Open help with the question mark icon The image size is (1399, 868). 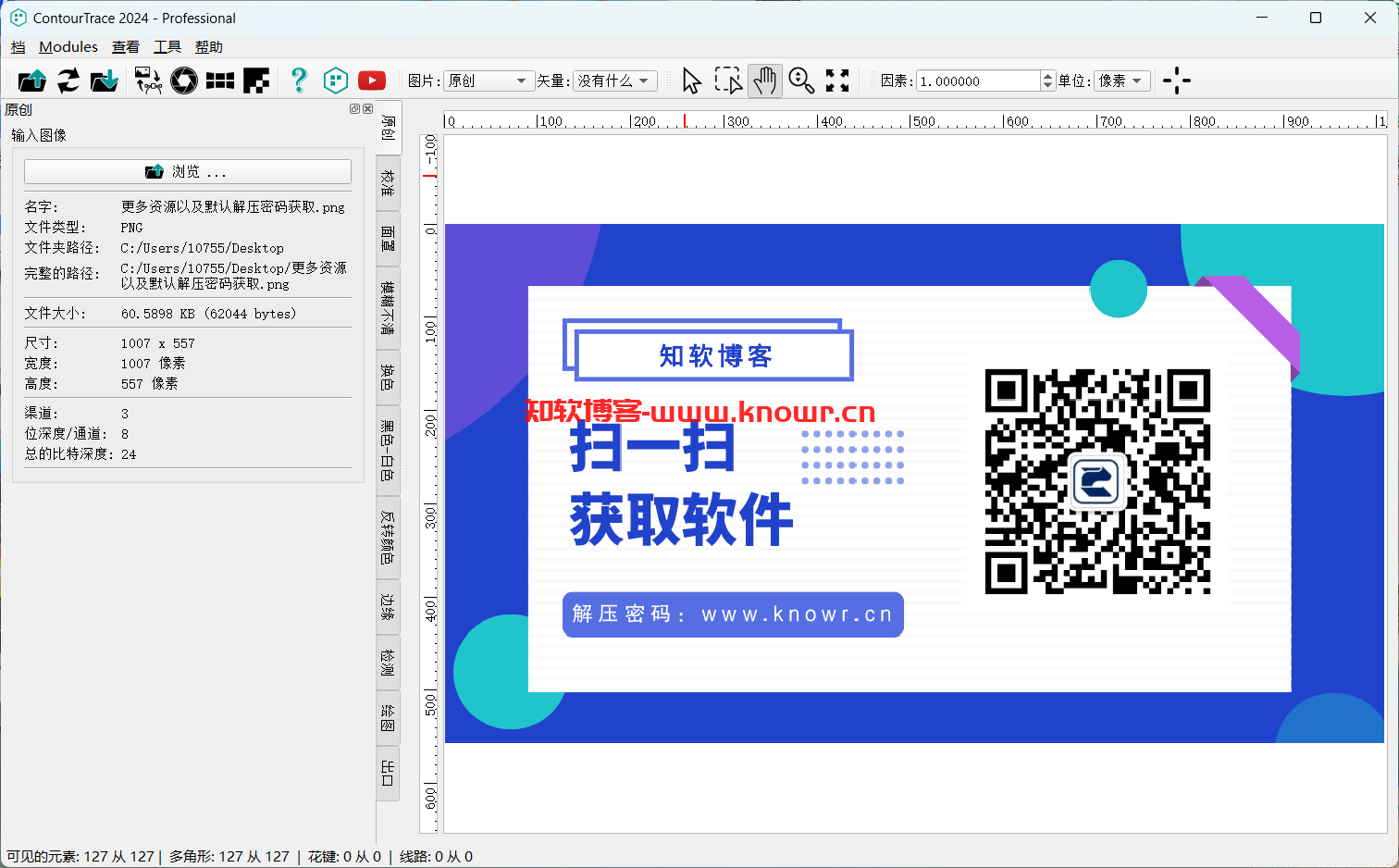coord(298,81)
